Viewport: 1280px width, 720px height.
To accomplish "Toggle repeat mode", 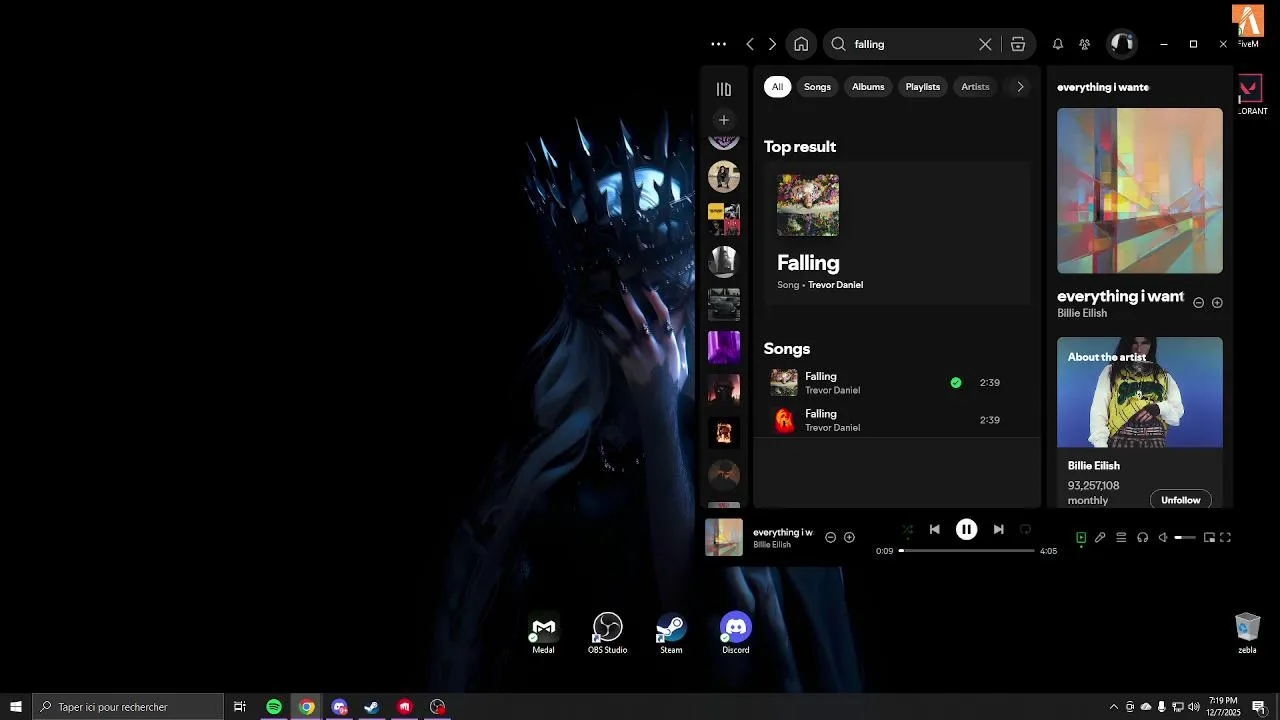I will click(x=1025, y=530).
